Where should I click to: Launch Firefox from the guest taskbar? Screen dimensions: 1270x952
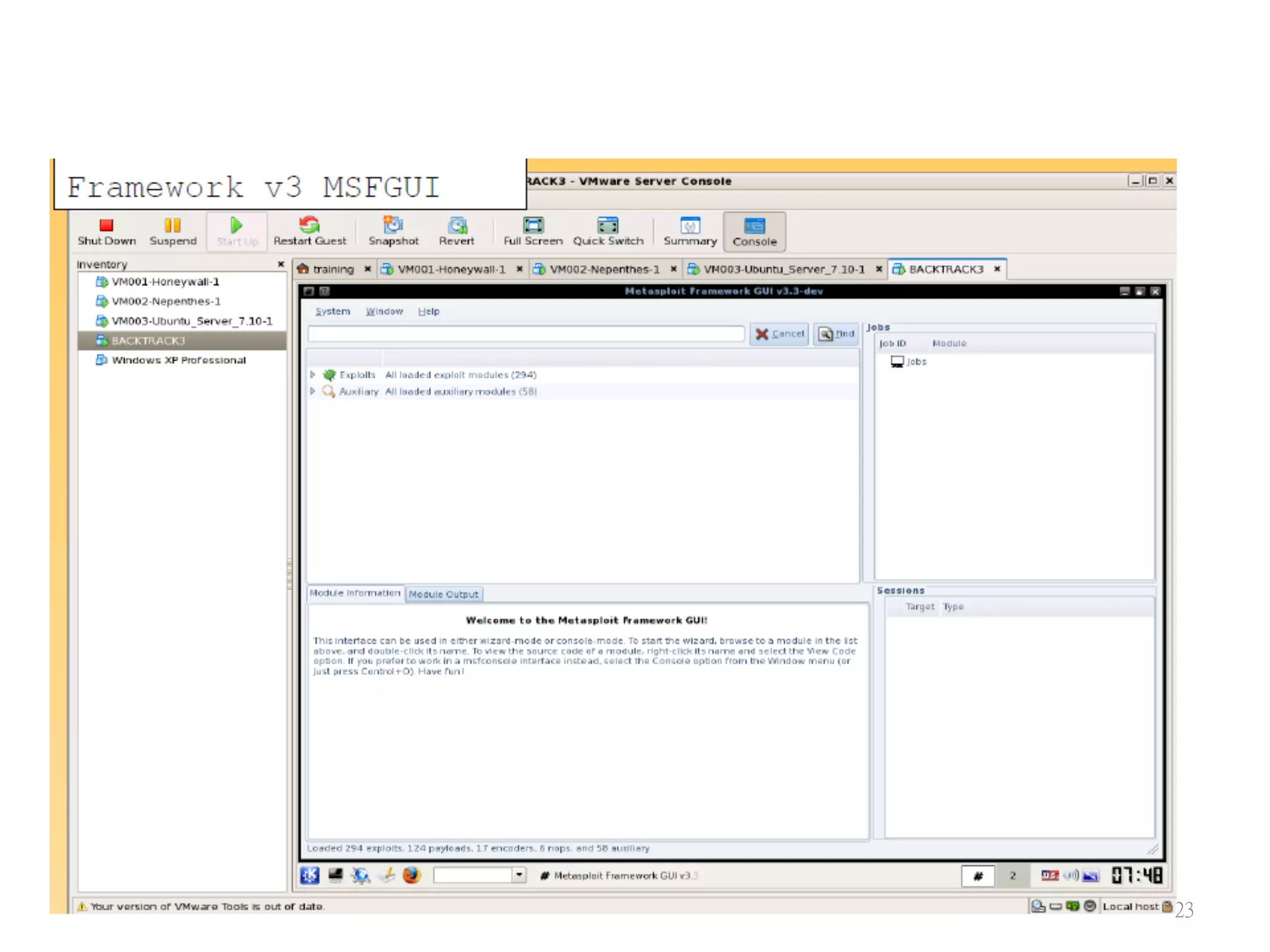(411, 875)
